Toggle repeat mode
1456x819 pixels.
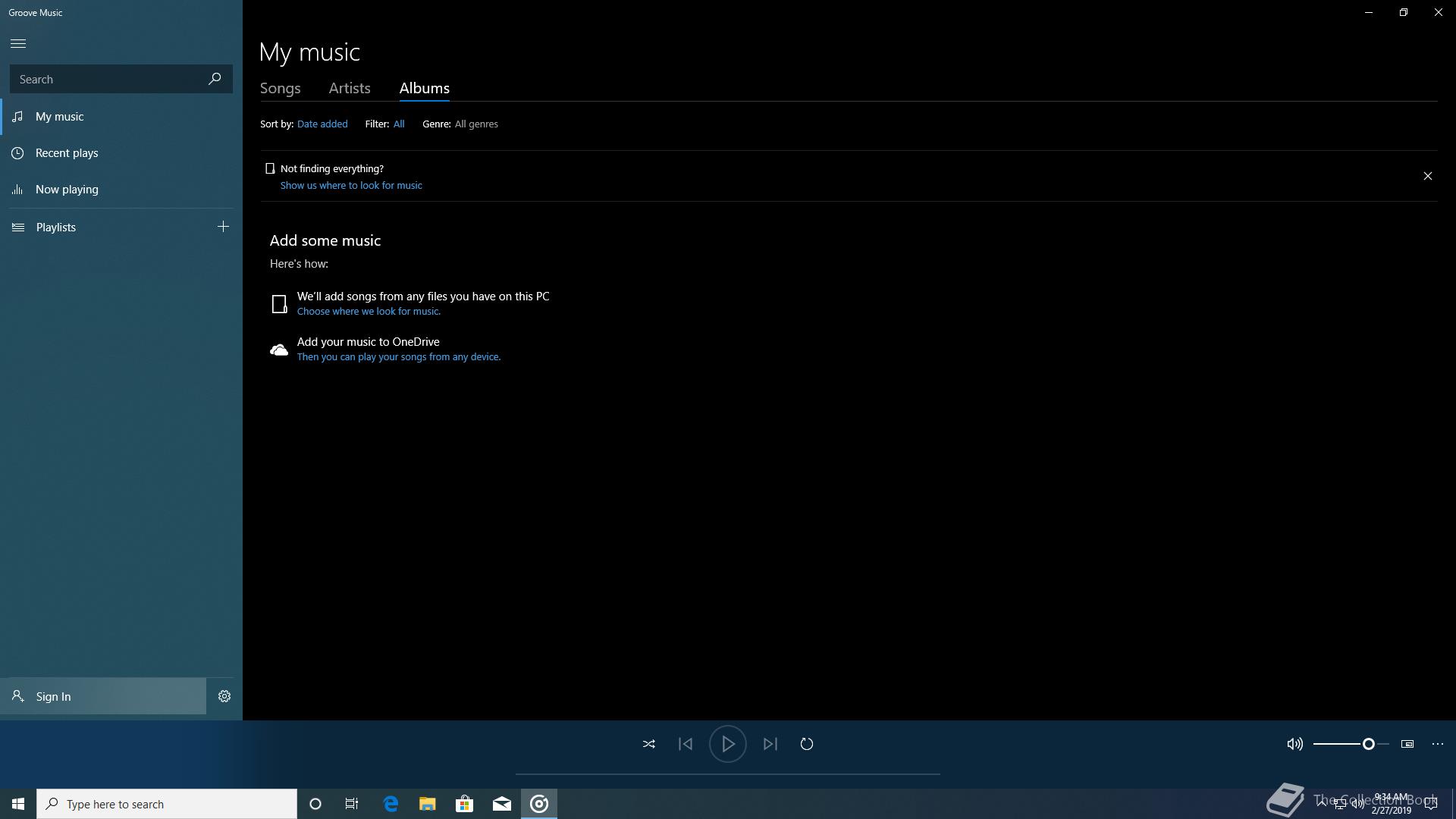(x=806, y=744)
